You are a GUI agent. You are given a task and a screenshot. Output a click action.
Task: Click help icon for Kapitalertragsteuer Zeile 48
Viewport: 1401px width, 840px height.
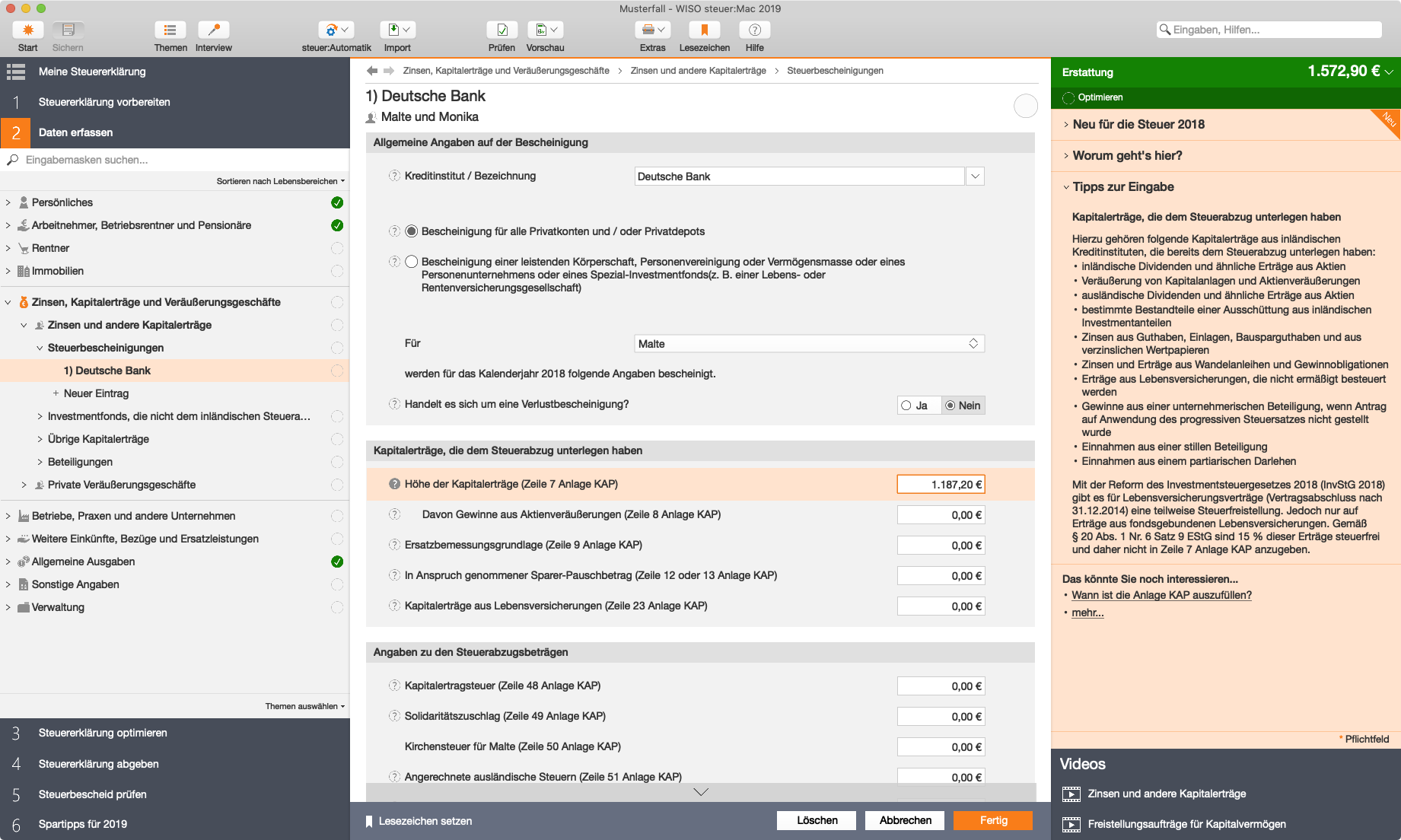click(394, 686)
